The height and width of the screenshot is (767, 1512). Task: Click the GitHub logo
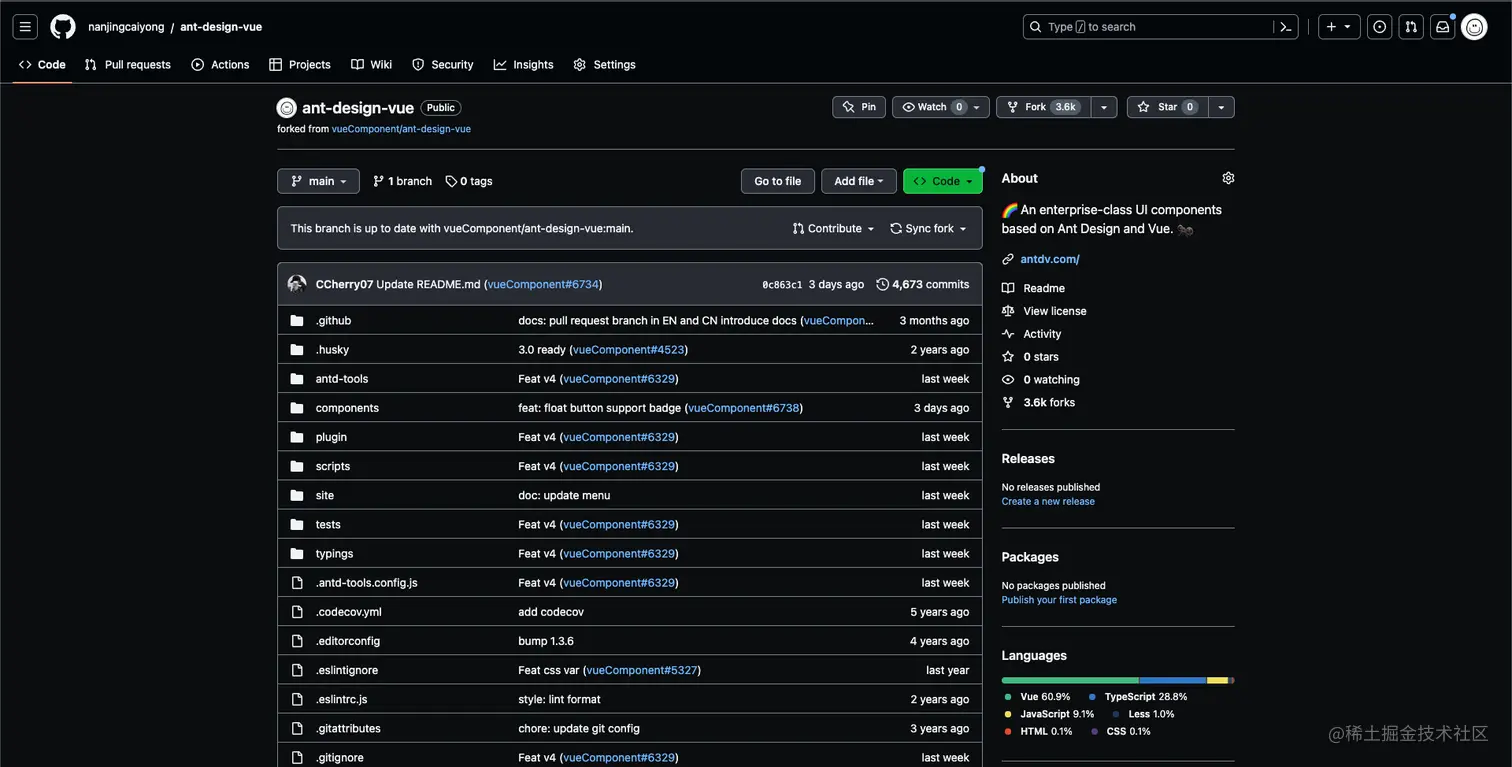click(x=63, y=27)
